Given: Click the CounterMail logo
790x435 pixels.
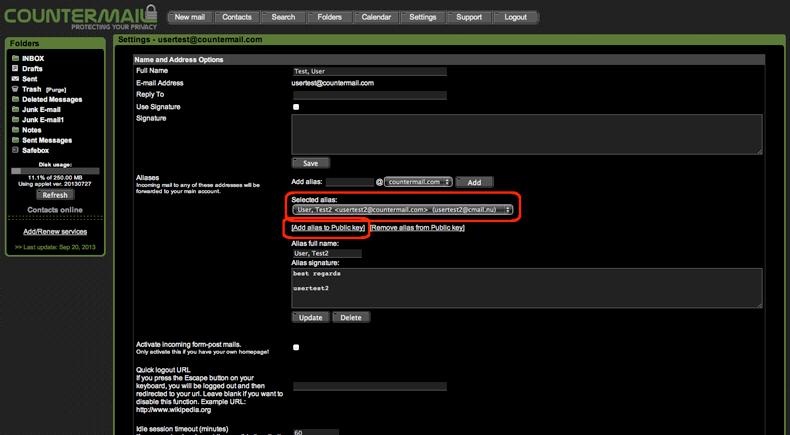Looking at the screenshot, I should point(81,17).
